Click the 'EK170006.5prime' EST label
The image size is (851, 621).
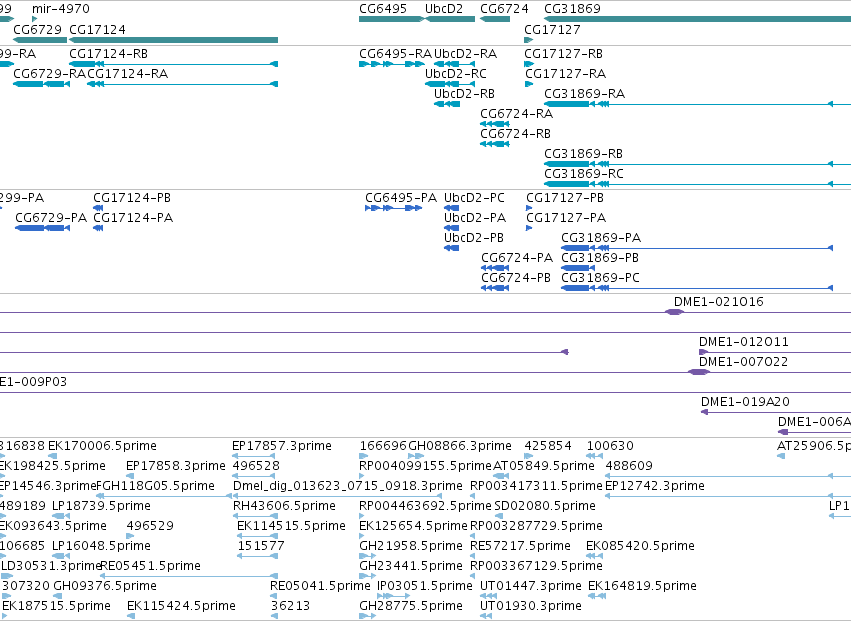click(102, 446)
